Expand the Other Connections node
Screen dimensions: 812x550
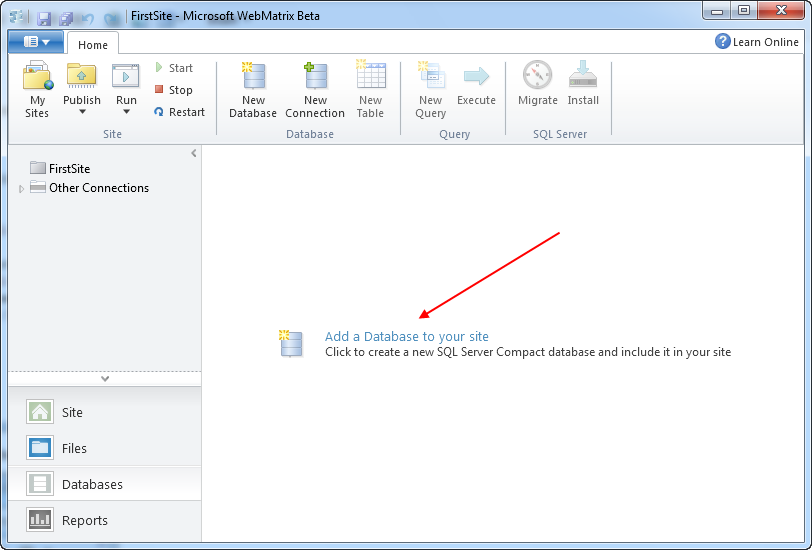click(x=21, y=189)
